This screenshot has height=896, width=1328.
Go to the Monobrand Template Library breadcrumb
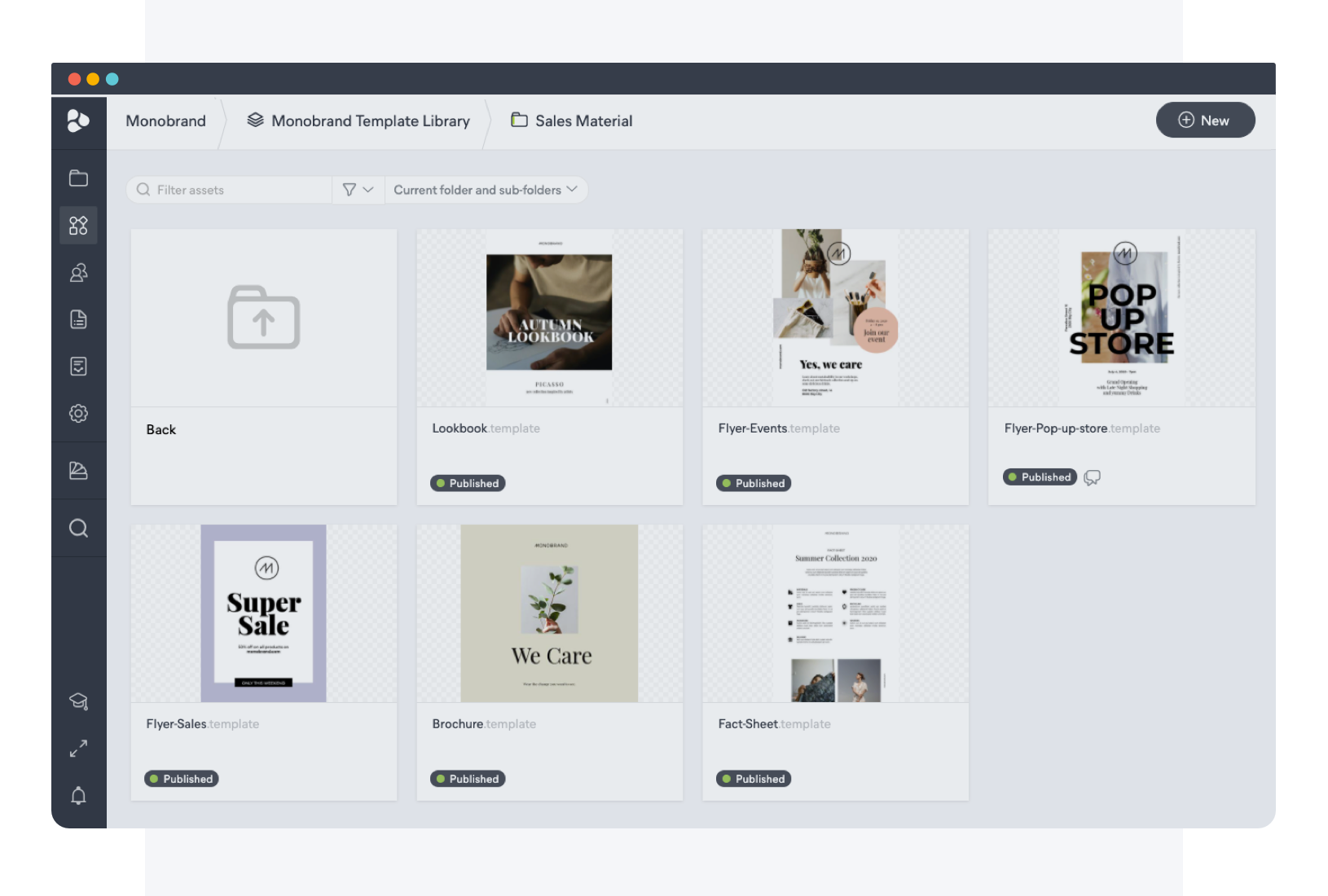[371, 121]
